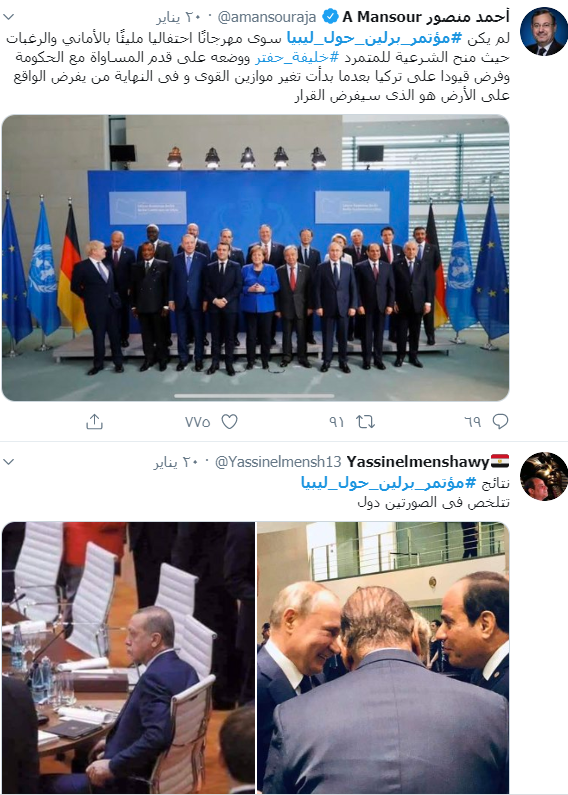Open the #مؤتمر_برلين_حول_ليبيا hashtag in first tweet
The image size is (568, 795).
pos(375,38)
